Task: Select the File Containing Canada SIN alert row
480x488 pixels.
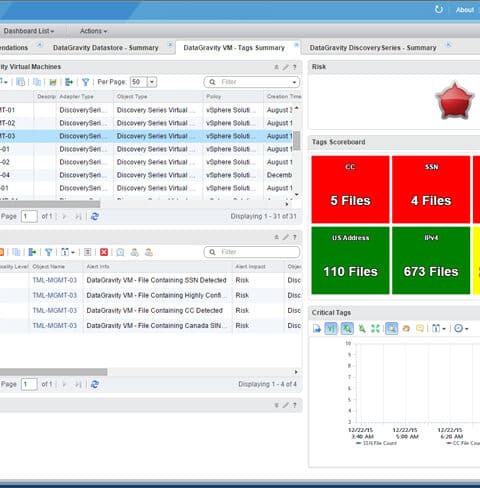Action: 151,326
